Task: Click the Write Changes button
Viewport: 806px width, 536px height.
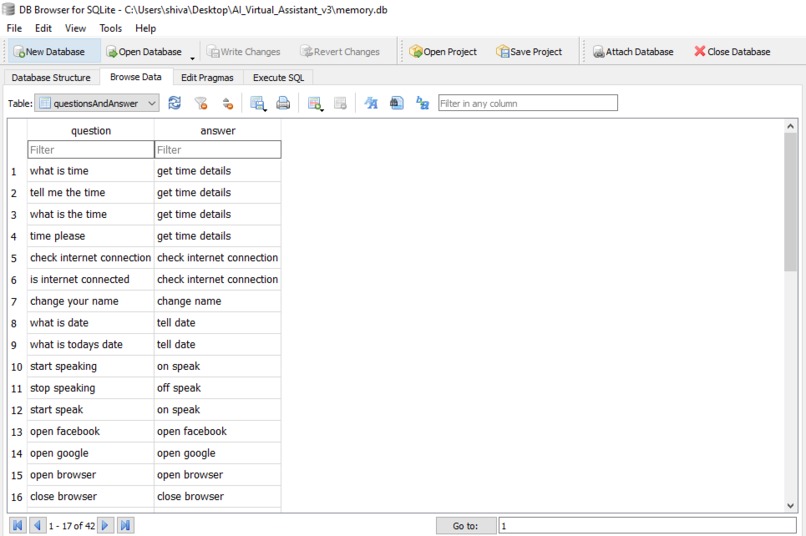Action: (x=244, y=51)
